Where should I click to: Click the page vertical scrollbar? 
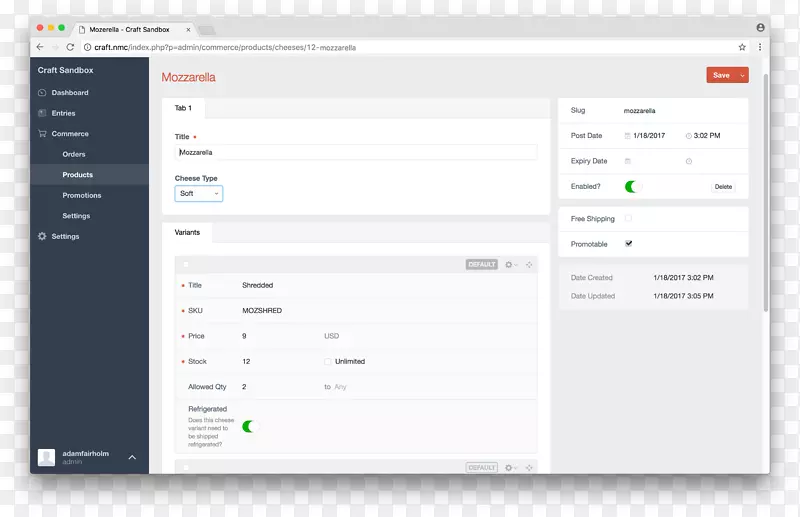(765, 193)
